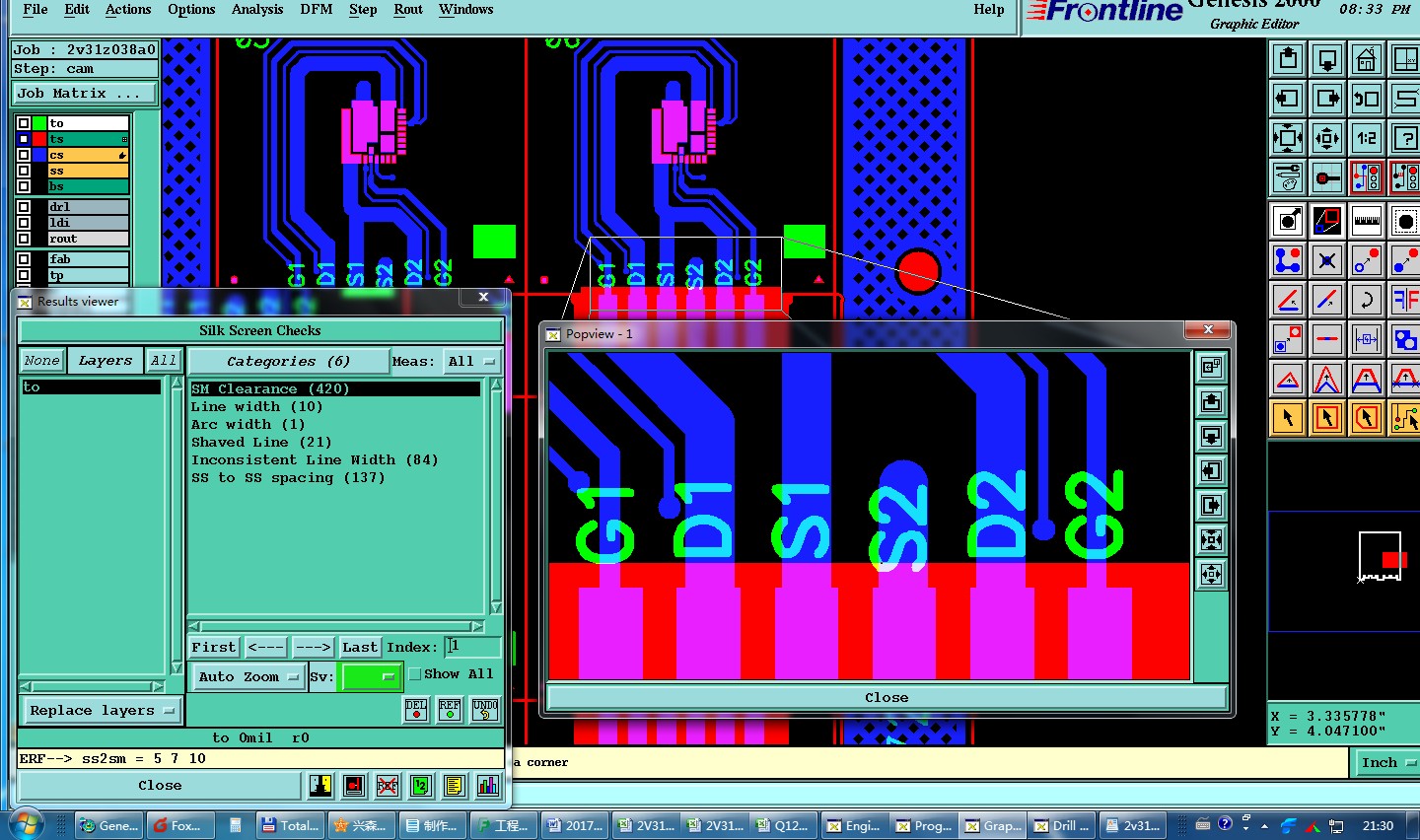The image size is (1420, 840).
Task: Click the Popview pan right icon
Action: pos(1212,505)
